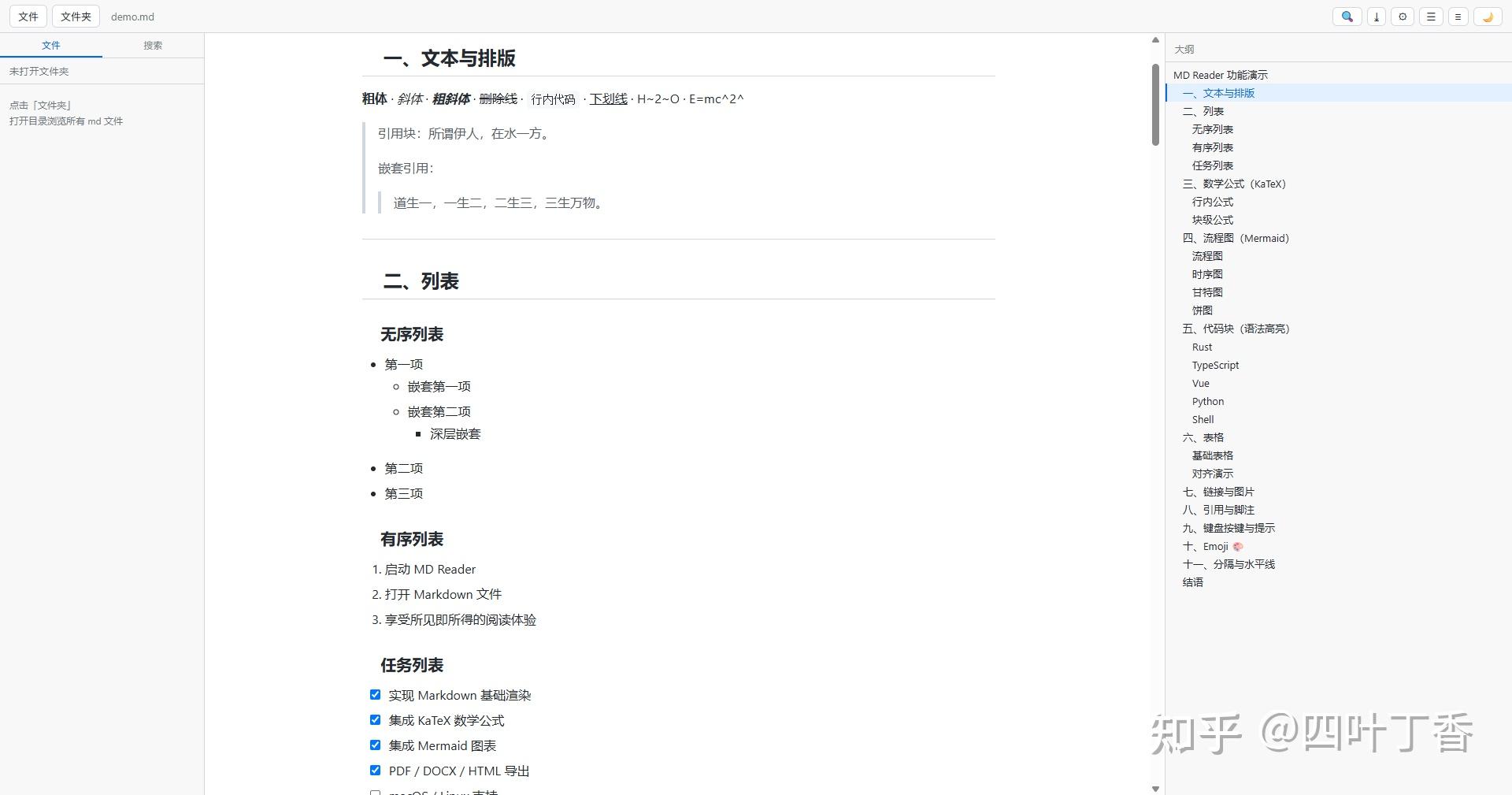Click the large hamburger icon next to gear

[1431, 17]
